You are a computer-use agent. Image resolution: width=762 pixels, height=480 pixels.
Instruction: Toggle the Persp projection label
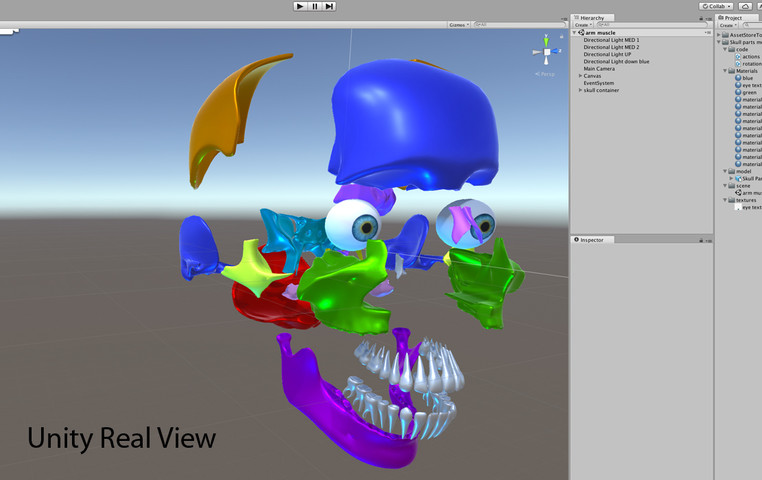click(545, 74)
